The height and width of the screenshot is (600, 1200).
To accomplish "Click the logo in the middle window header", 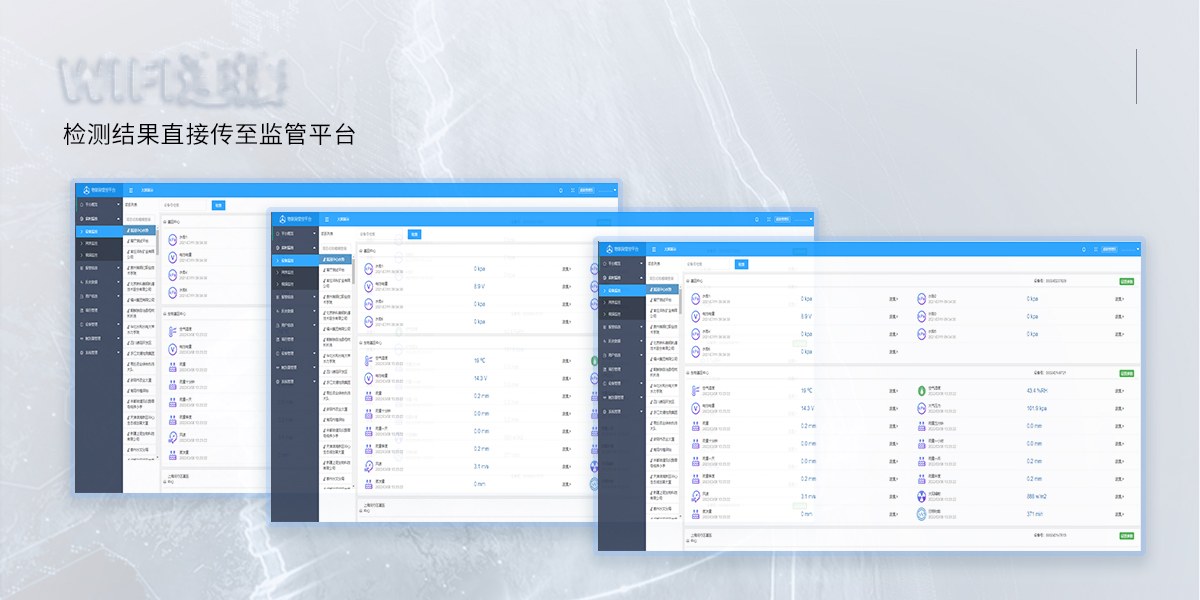I will point(283,219).
